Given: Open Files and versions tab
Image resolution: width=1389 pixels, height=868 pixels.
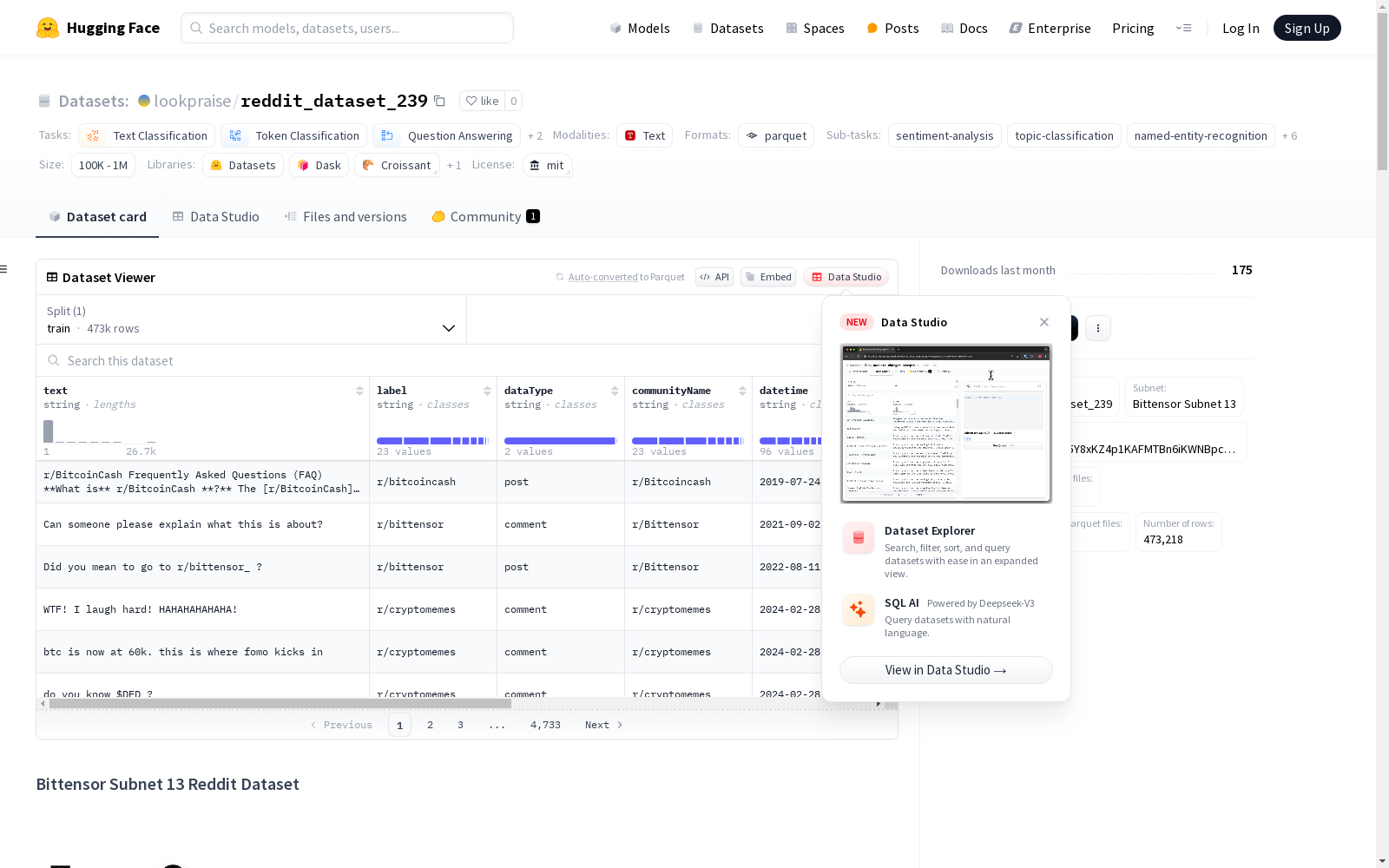Looking at the screenshot, I should 346,217.
